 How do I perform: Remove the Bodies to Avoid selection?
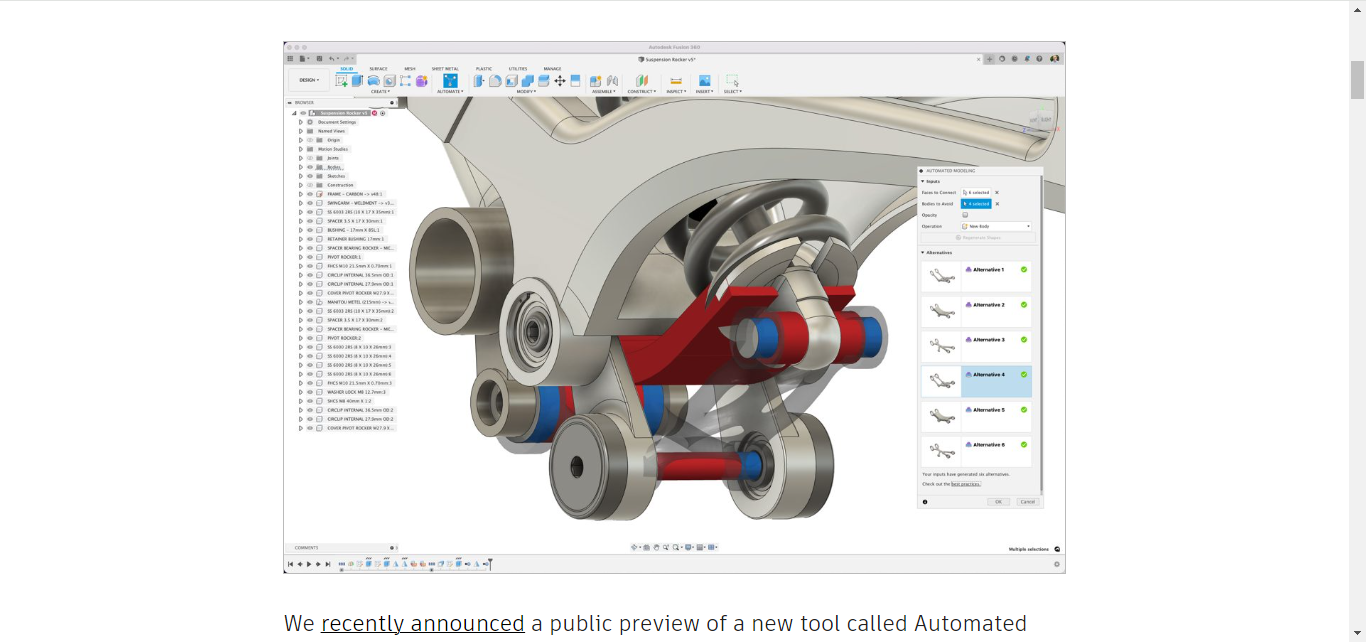click(997, 204)
